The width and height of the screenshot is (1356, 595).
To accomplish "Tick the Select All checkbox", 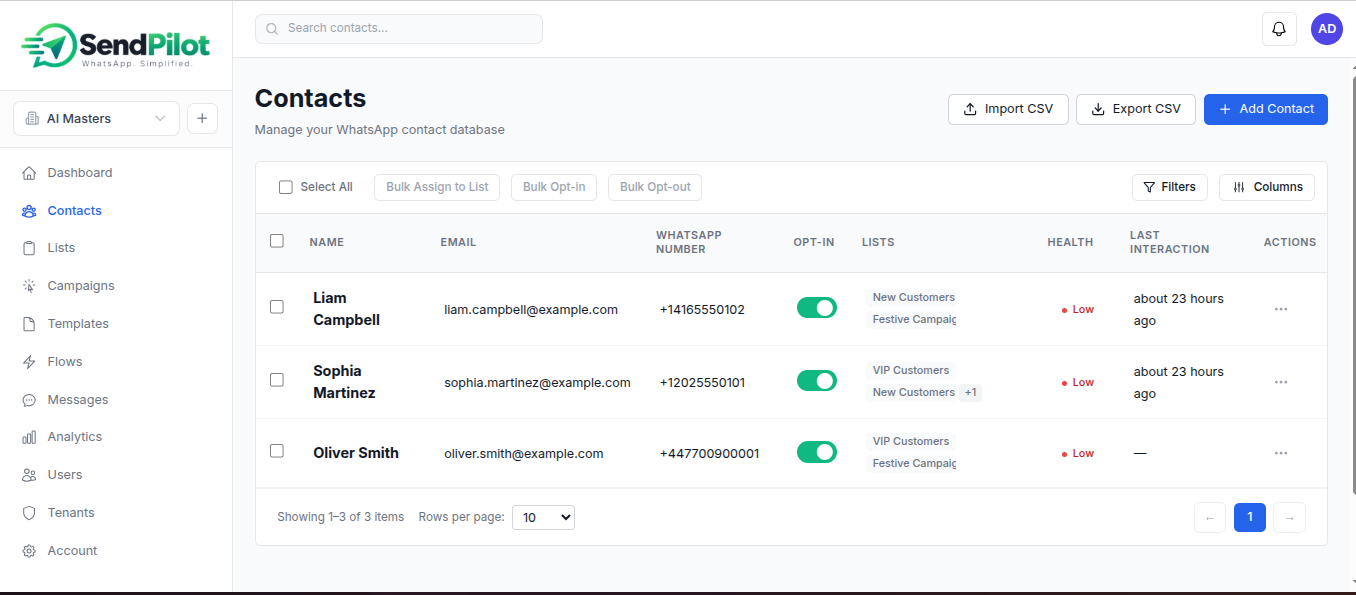I will (x=286, y=187).
